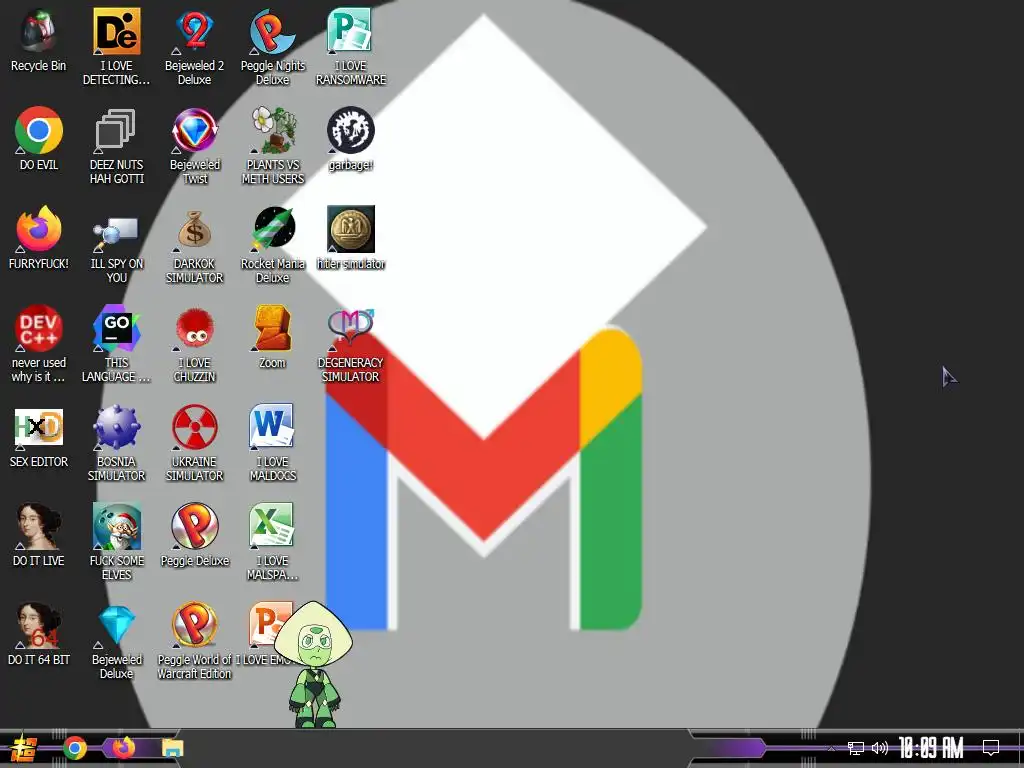Select the I LOVE CHUZZIN red fuzzball icon
The image size is (1024, 768).
click(x=194, y=328)
